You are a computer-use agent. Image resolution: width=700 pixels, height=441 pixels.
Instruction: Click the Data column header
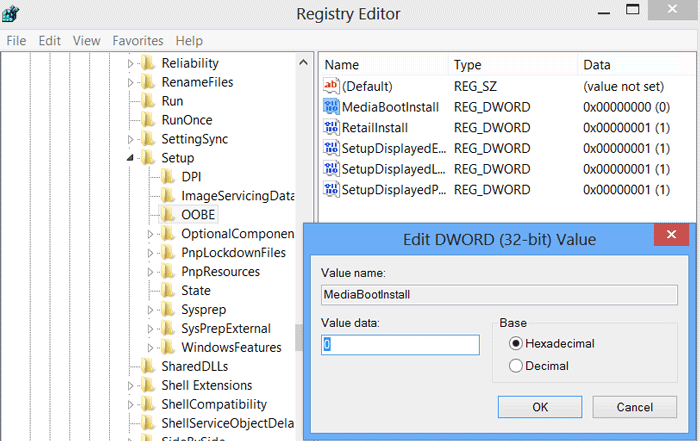point(637,65)
